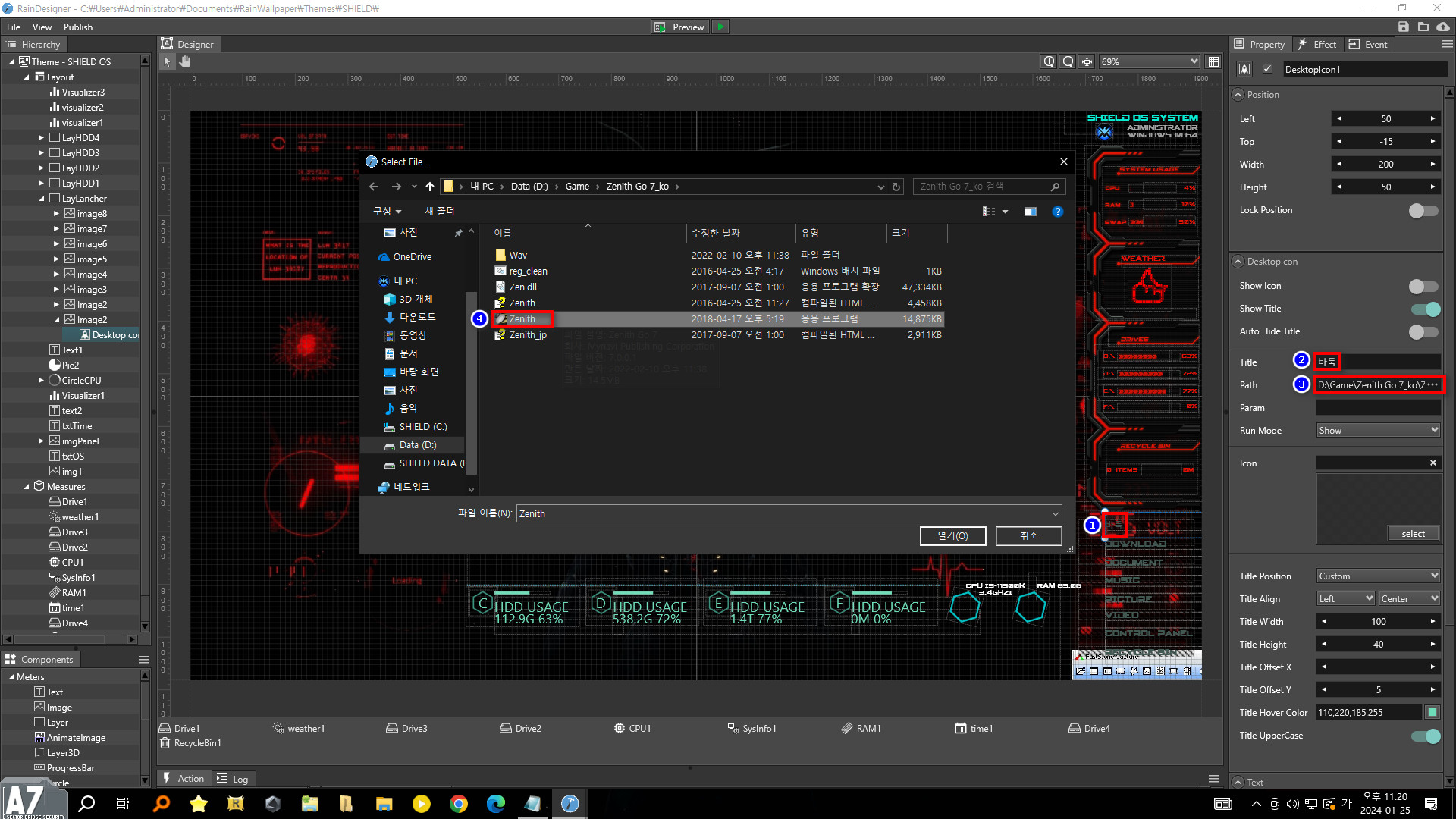Select the pointer arrow tool in Designer
Screen dimensions: 1456x819
(x=167, y=61)
